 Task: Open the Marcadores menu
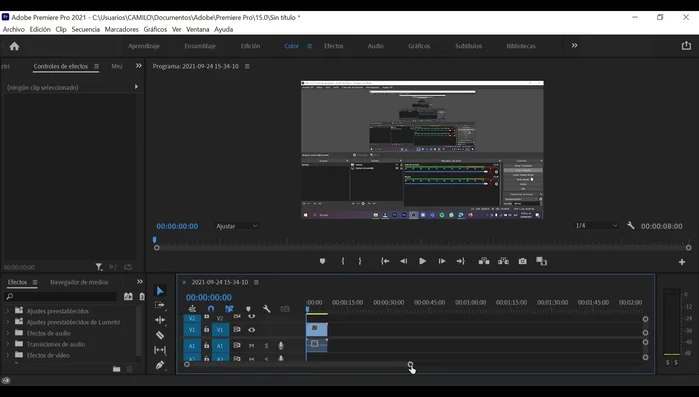pyautogui.click(x=122, y=29)
